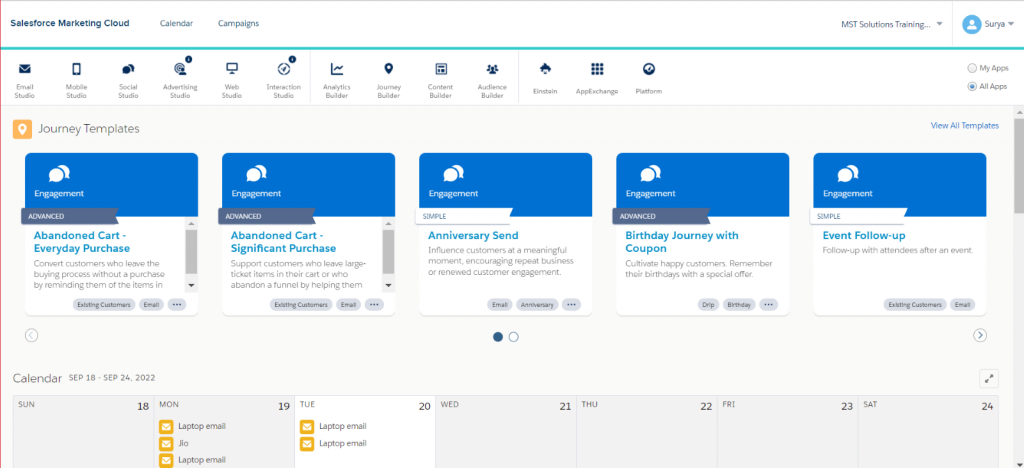The width and height of the screenshot is (1024, 468).
Task: Open Abandoned Cart - Significant Purchase template
Action: [x=283, y=242]
